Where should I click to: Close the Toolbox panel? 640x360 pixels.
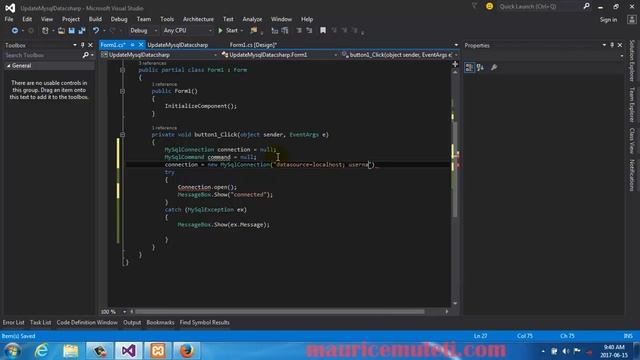[90, 45]
